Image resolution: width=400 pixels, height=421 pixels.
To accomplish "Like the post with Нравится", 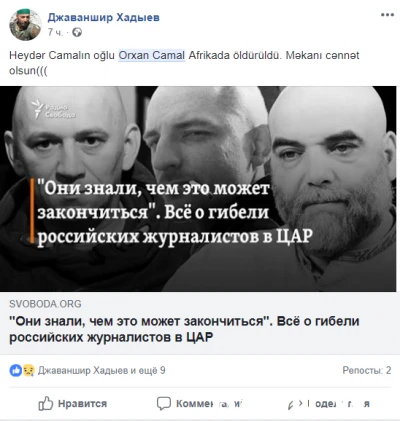I will [73, 404].
